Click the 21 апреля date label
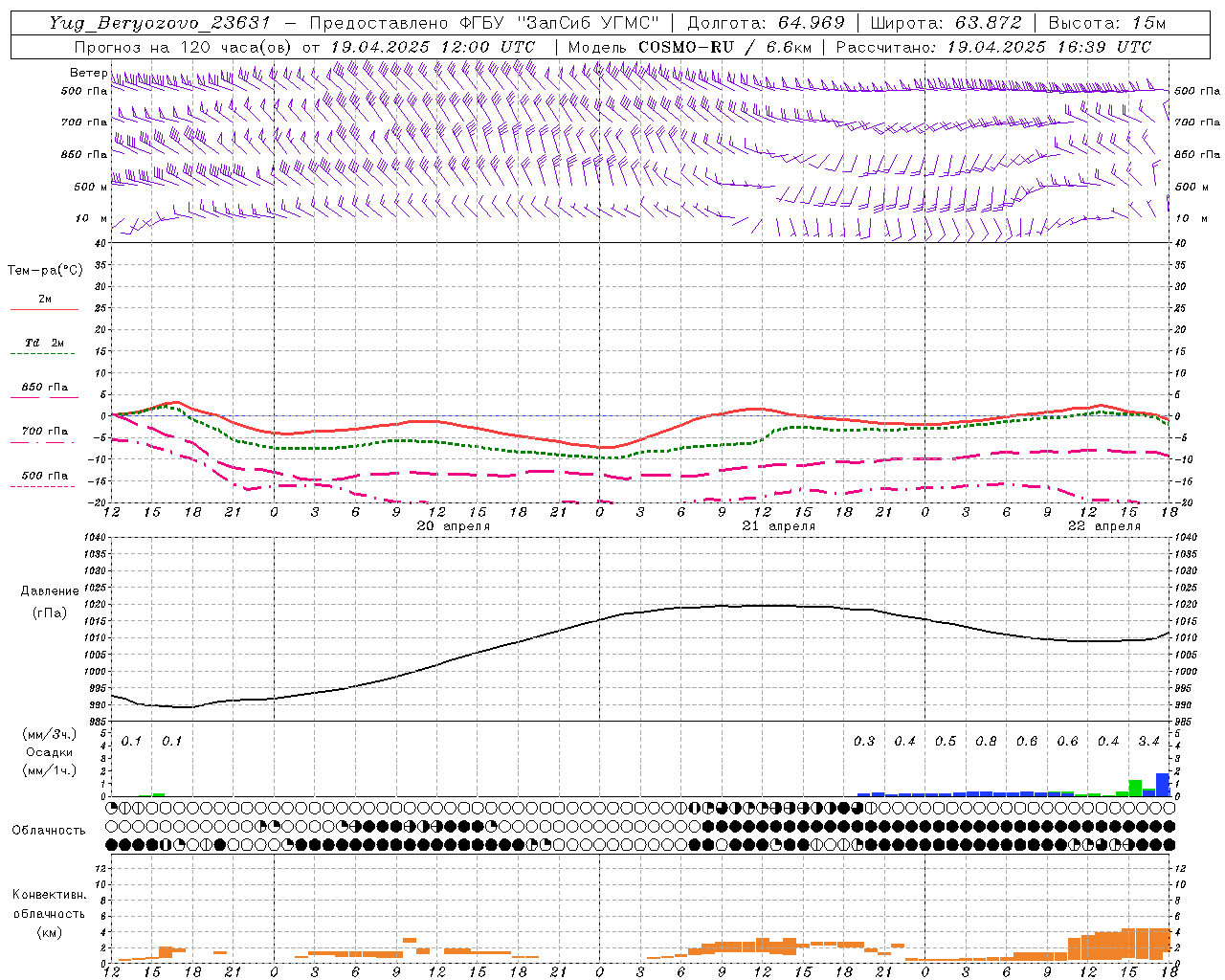This screenshot has height=980, width=1225. click(x=779, y=526)
